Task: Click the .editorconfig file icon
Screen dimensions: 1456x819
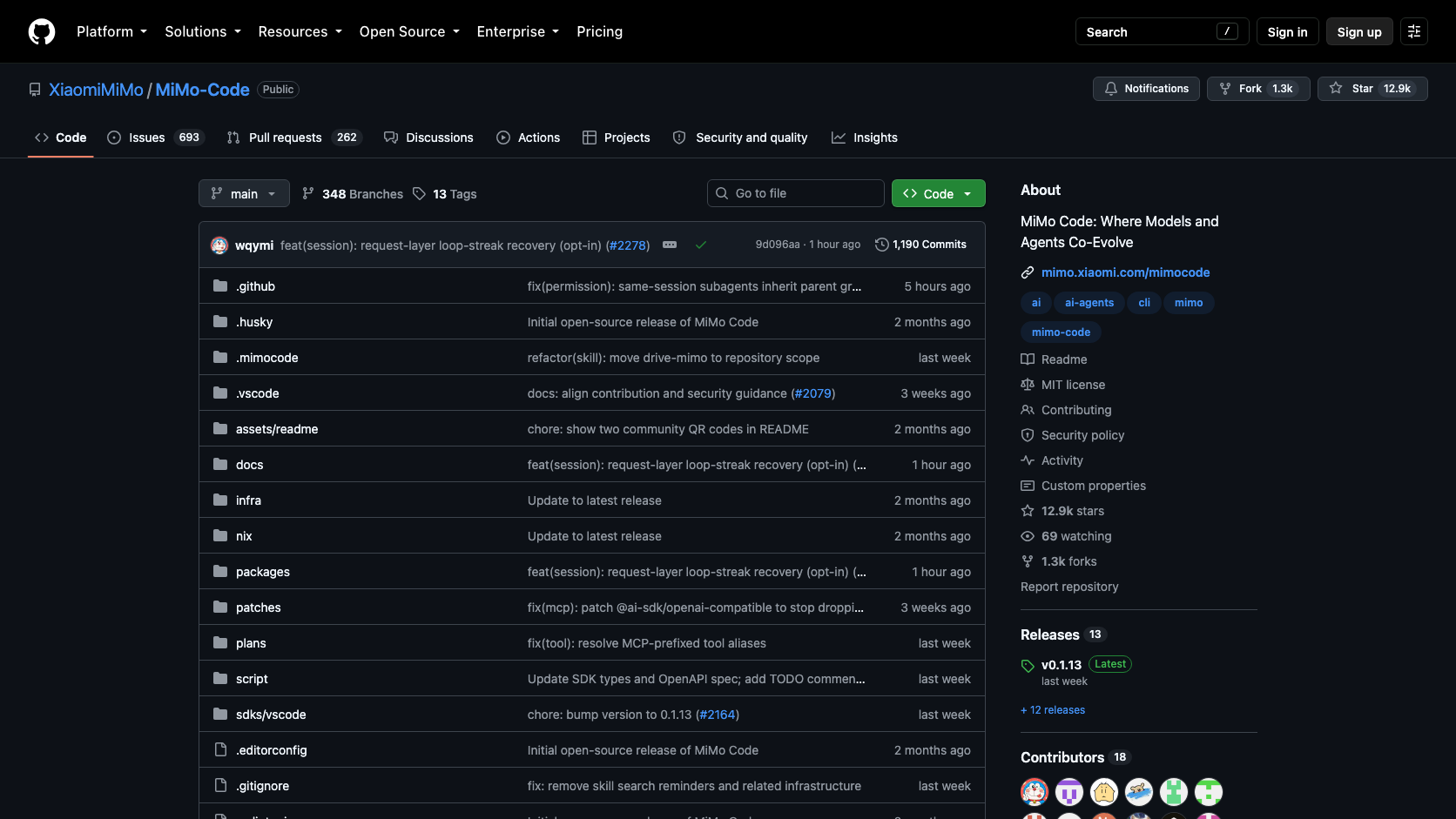Action: point(220,749)
